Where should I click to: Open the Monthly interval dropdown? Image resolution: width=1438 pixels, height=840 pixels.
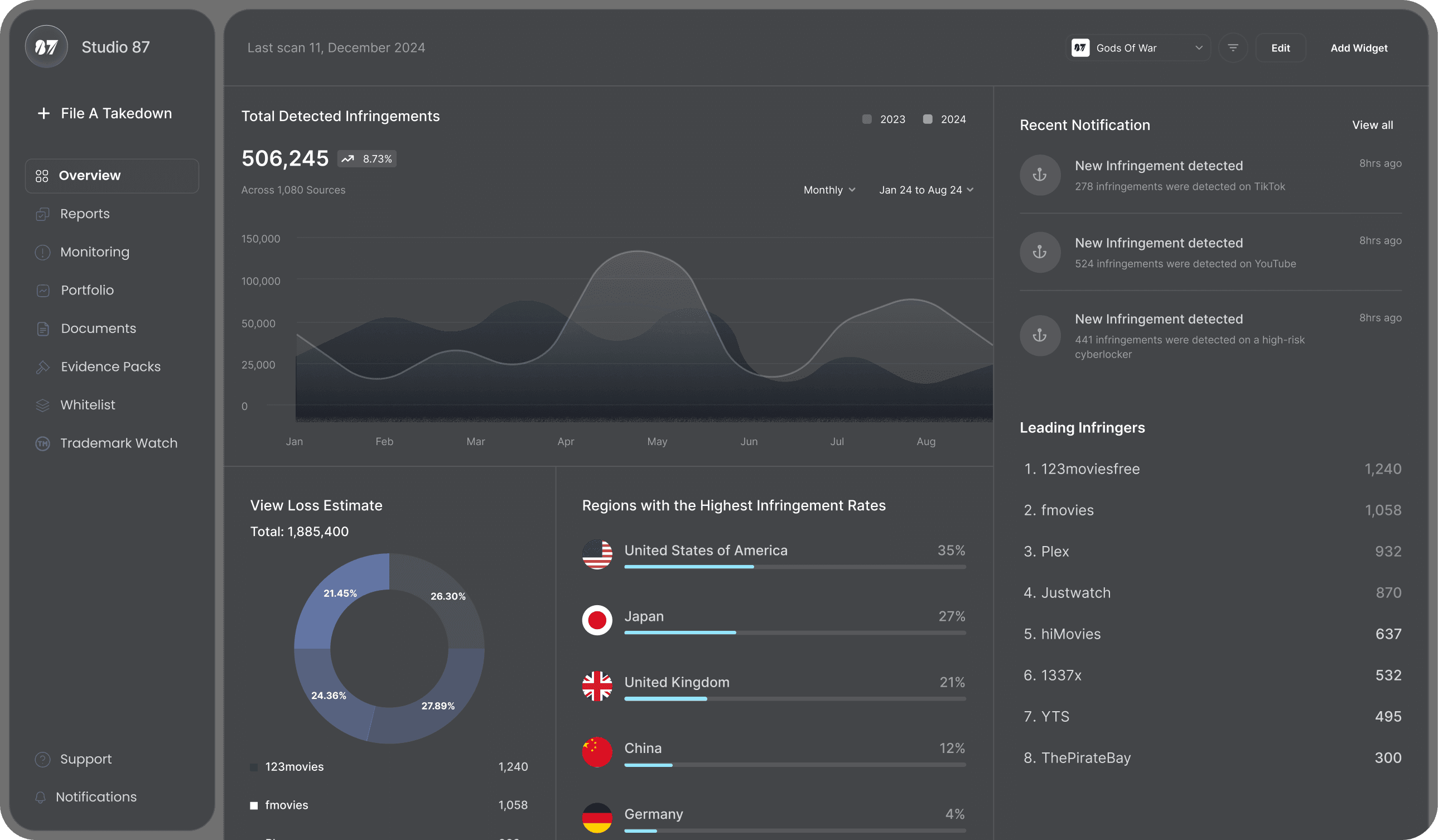(829, 190)
